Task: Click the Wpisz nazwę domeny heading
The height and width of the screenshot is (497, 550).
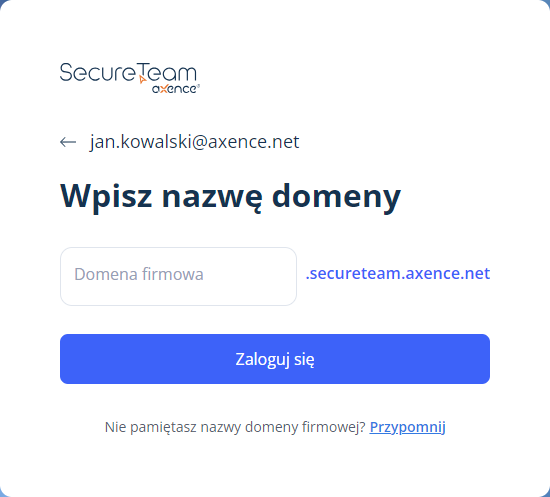Action: [x=230, y=197]
